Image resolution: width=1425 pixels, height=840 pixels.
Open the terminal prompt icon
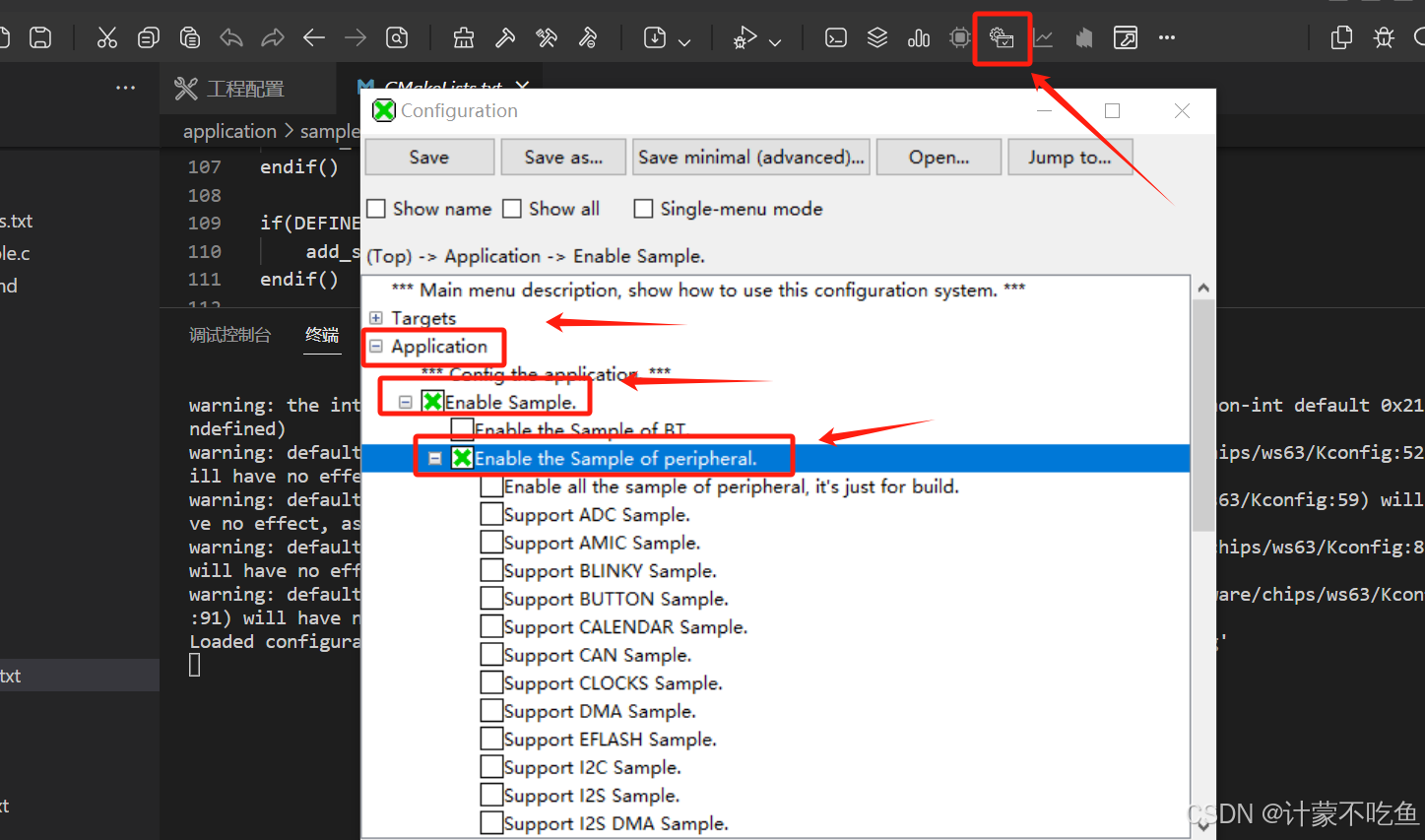pyautogui.click(x=836, y=38)
